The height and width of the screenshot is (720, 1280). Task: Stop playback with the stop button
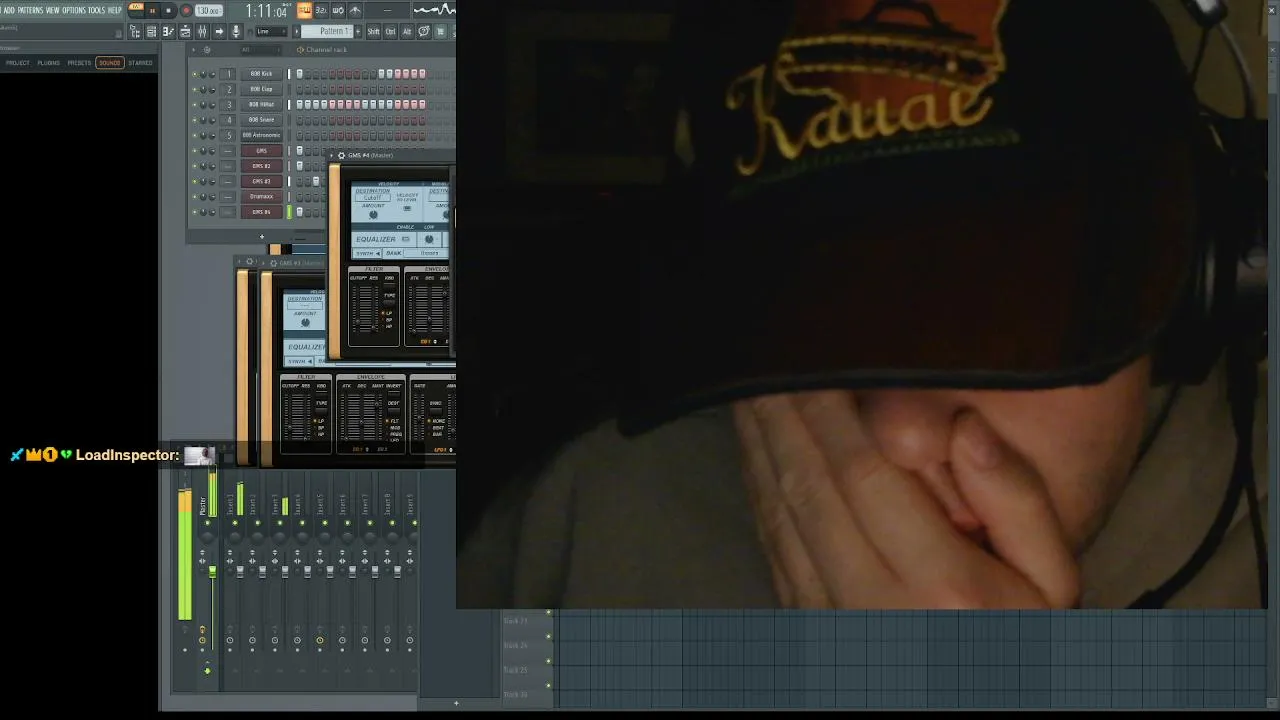tap(168, 10)
